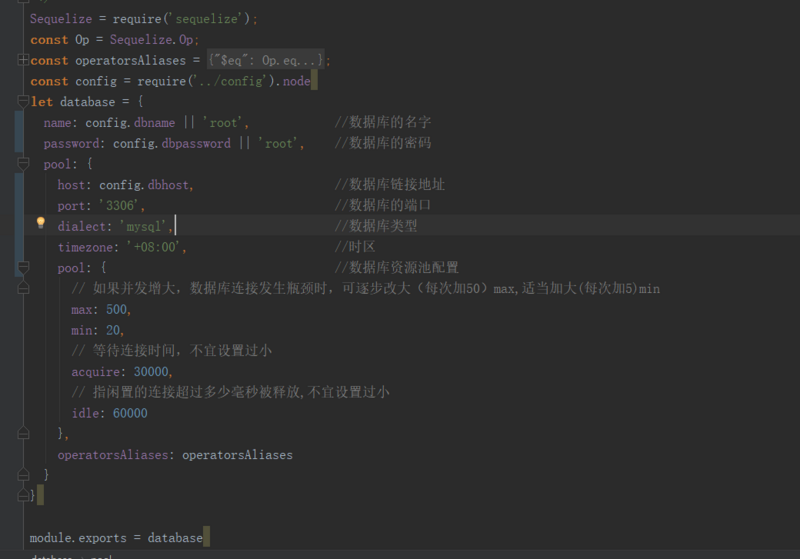
Task: Expand the folded operatorsAliases gutter plus marker
Action: coord(23,60)
